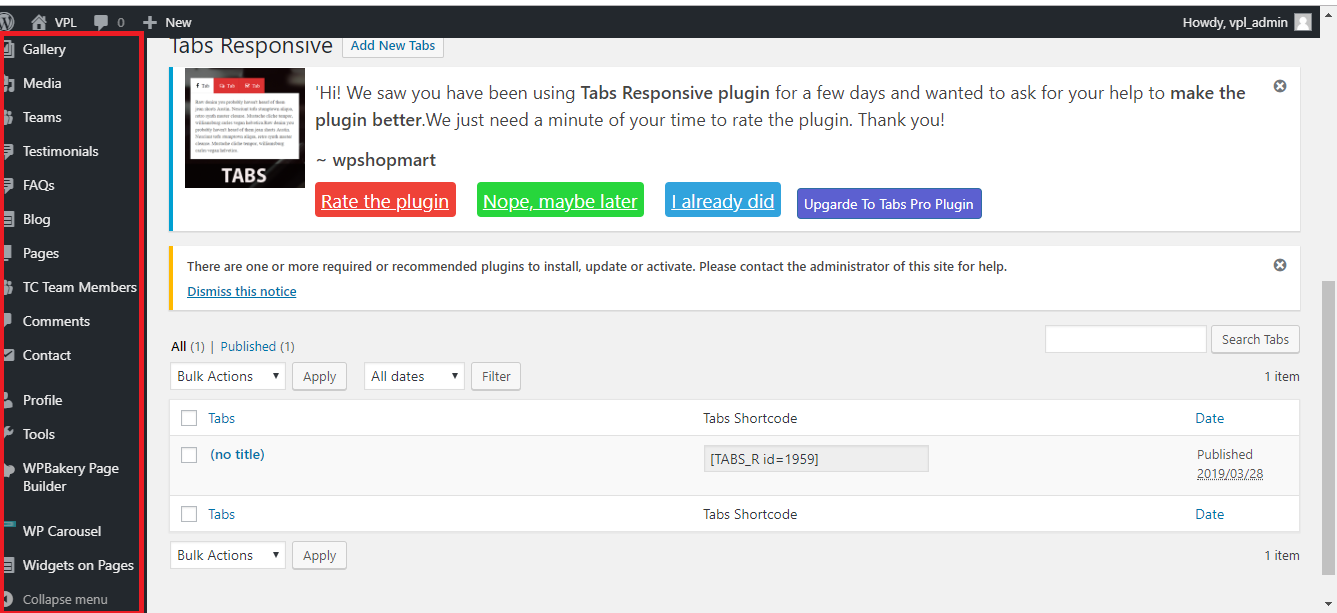
Task: Open the bottom Bulk Actions dropdown
Action: 228,555
